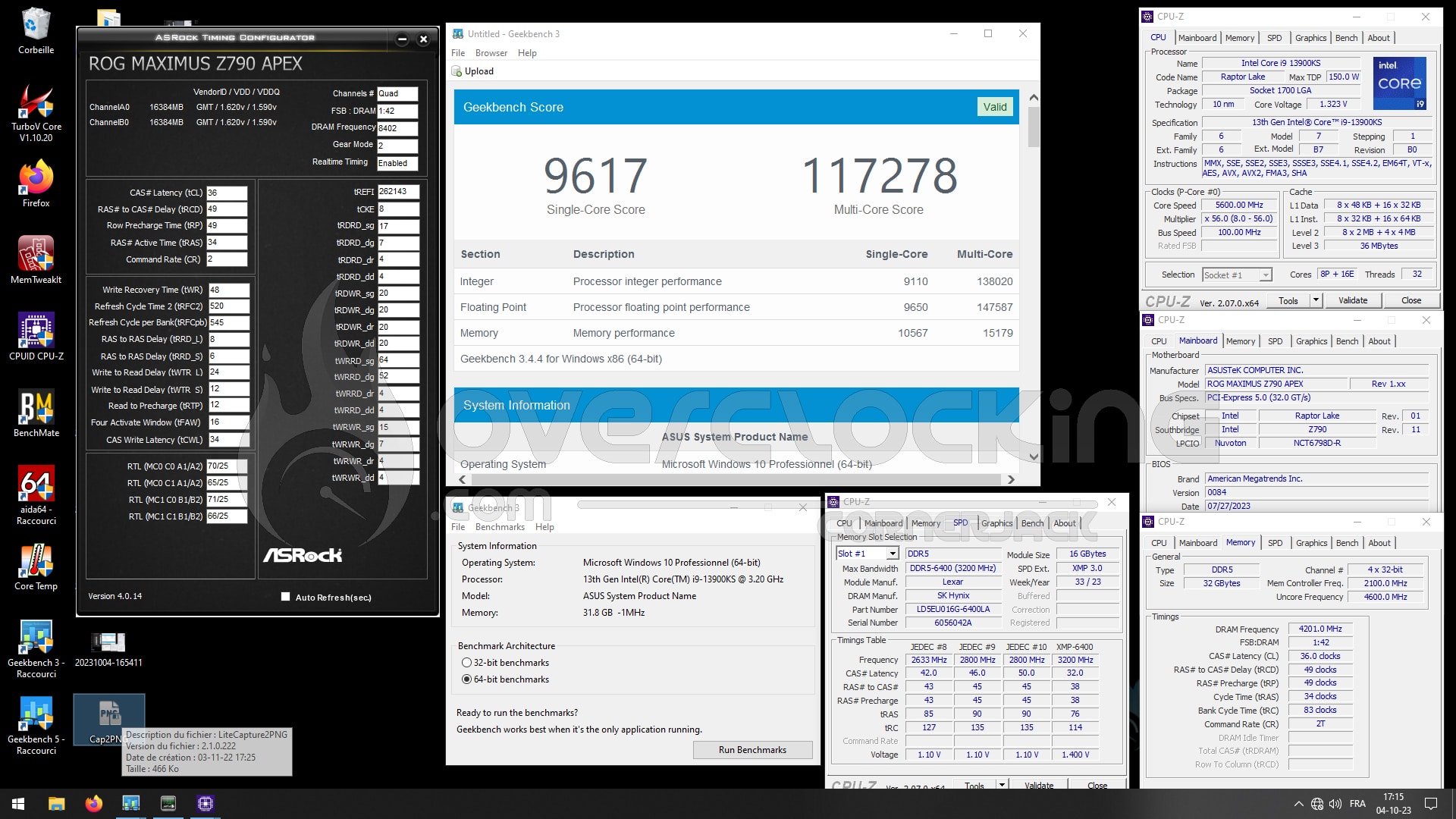Select the 32-bit benchmarks radio button
Screen dimensions: 1456x819
(x=467, y=663)
